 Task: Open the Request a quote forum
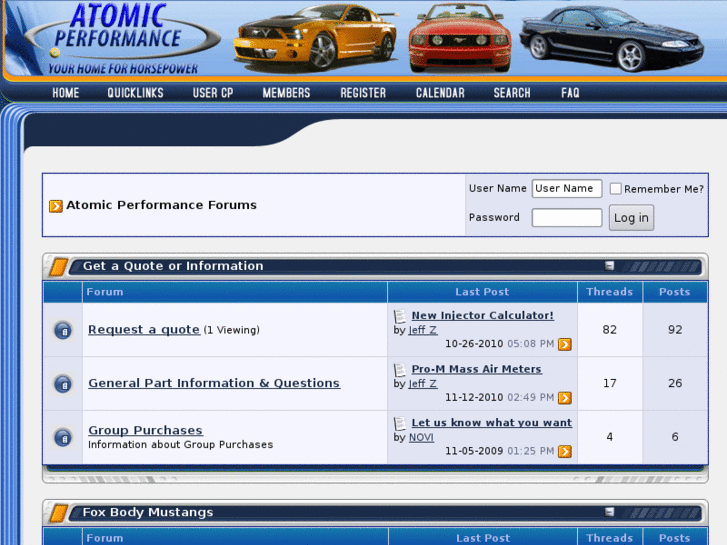pyautogui.click(x=144, y=330)
